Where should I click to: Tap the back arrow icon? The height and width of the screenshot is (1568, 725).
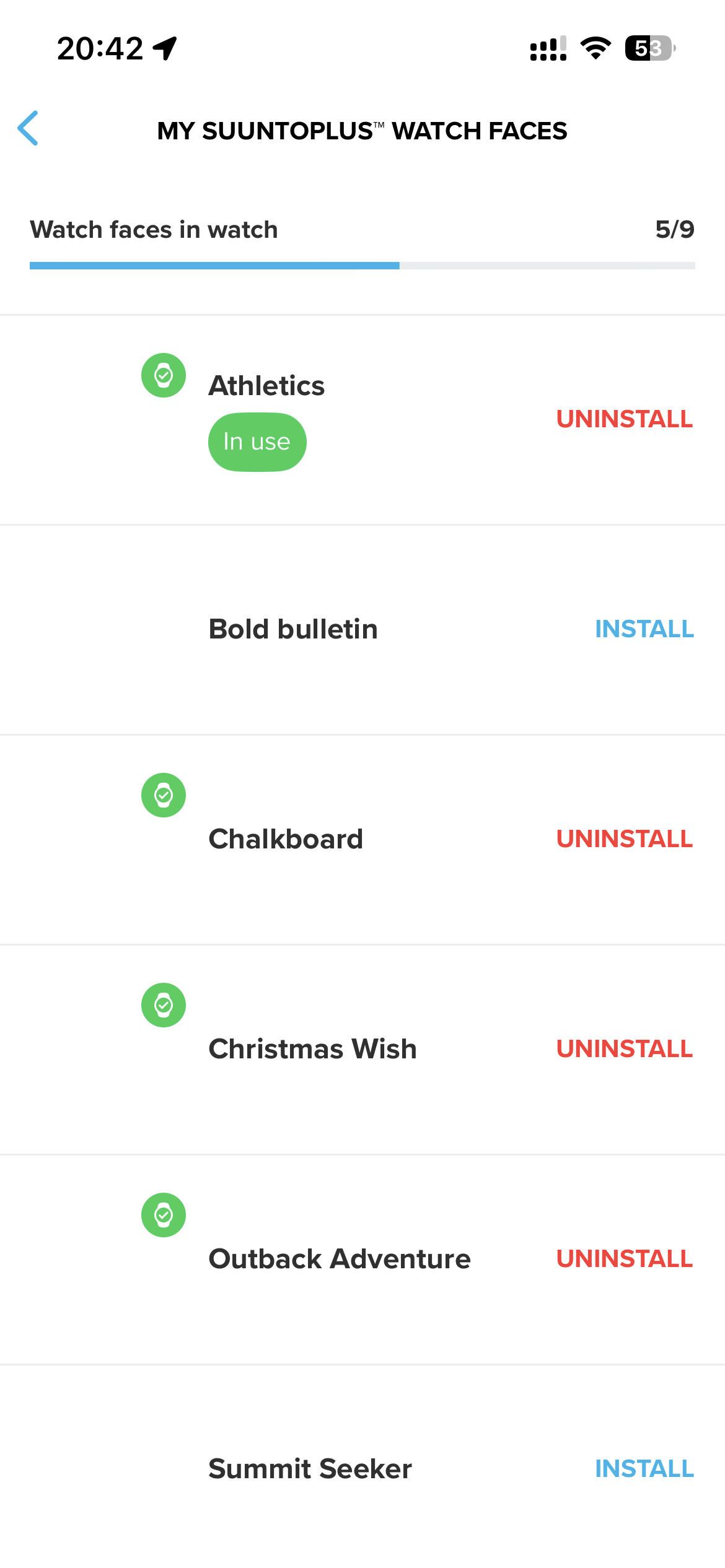click(29, 129)
